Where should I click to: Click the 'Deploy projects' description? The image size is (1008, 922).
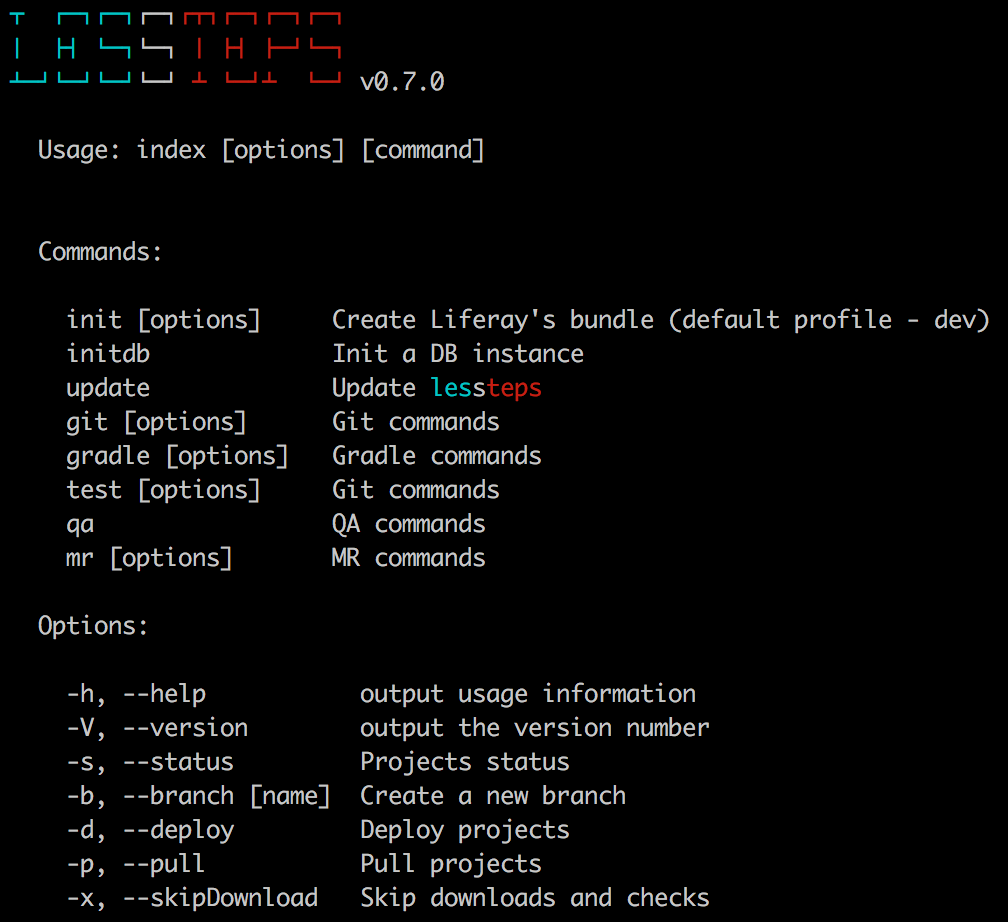[x=465, y=831]
